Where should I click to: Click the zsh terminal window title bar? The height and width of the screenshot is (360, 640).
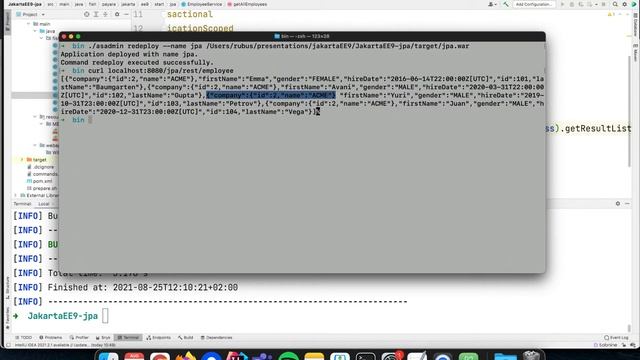click(302, 36)
